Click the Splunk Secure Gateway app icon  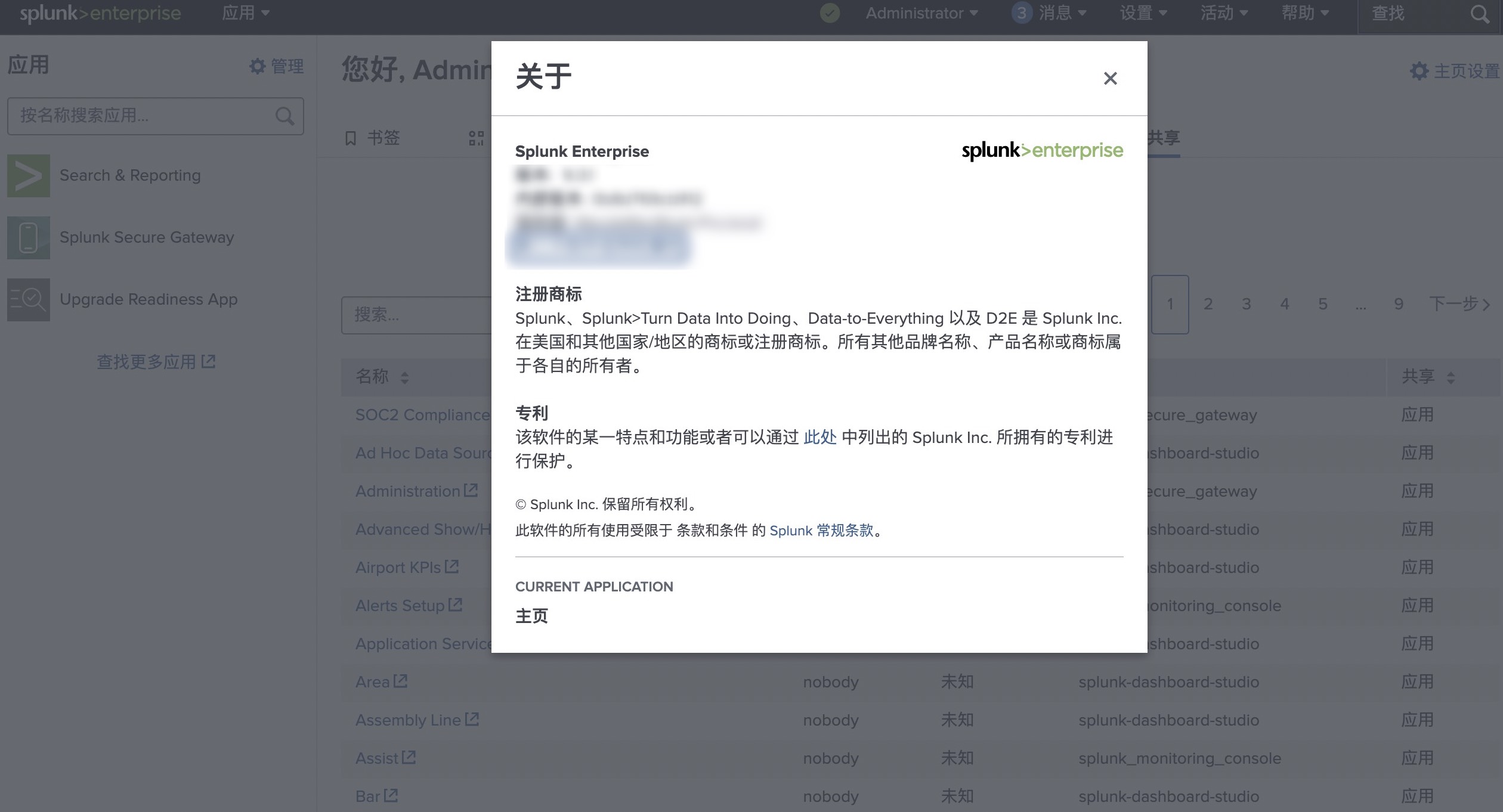click(x=28, y=237)
